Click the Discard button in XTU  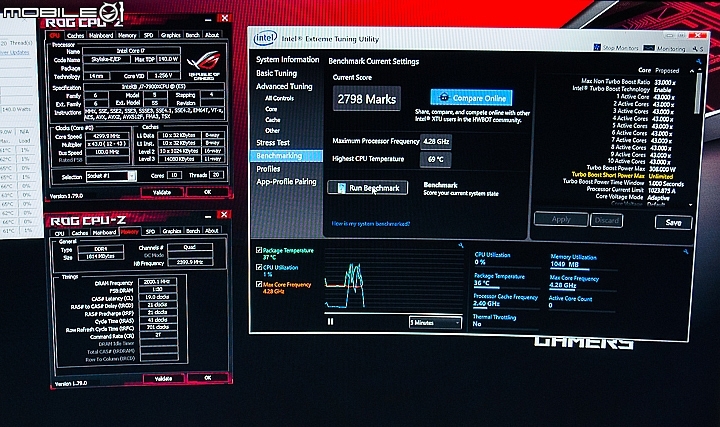pos(607,220)
